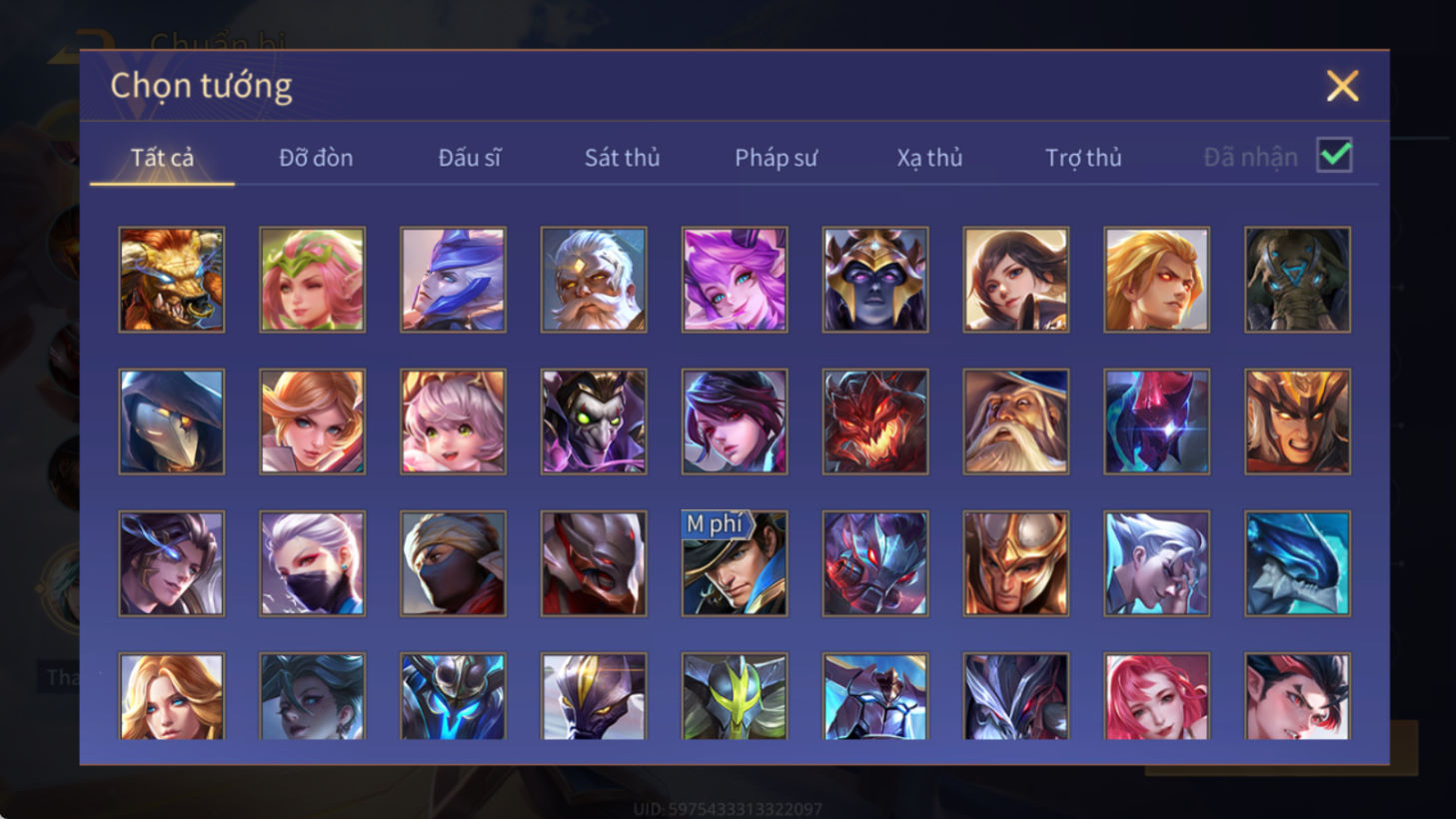Select the lion beast hero portrait

(172, 280)
